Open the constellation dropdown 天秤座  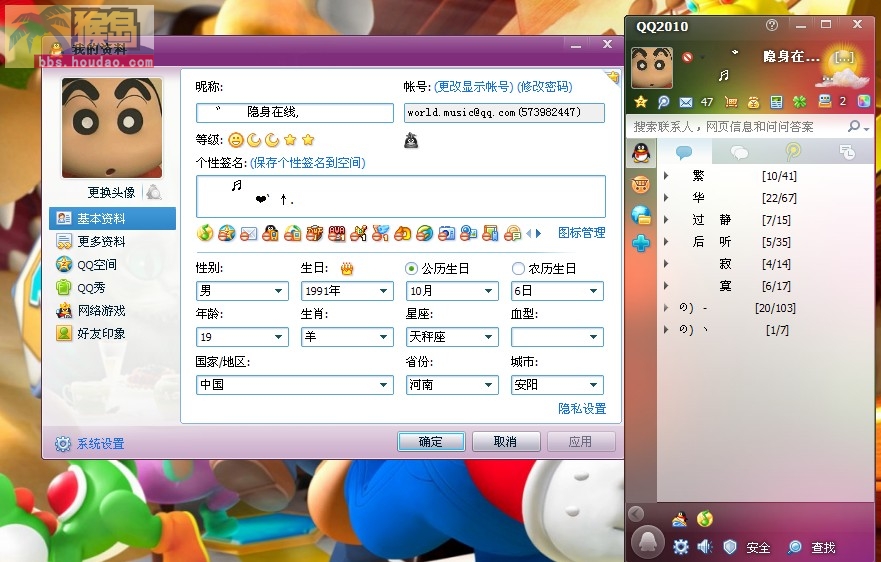(452, 337)
